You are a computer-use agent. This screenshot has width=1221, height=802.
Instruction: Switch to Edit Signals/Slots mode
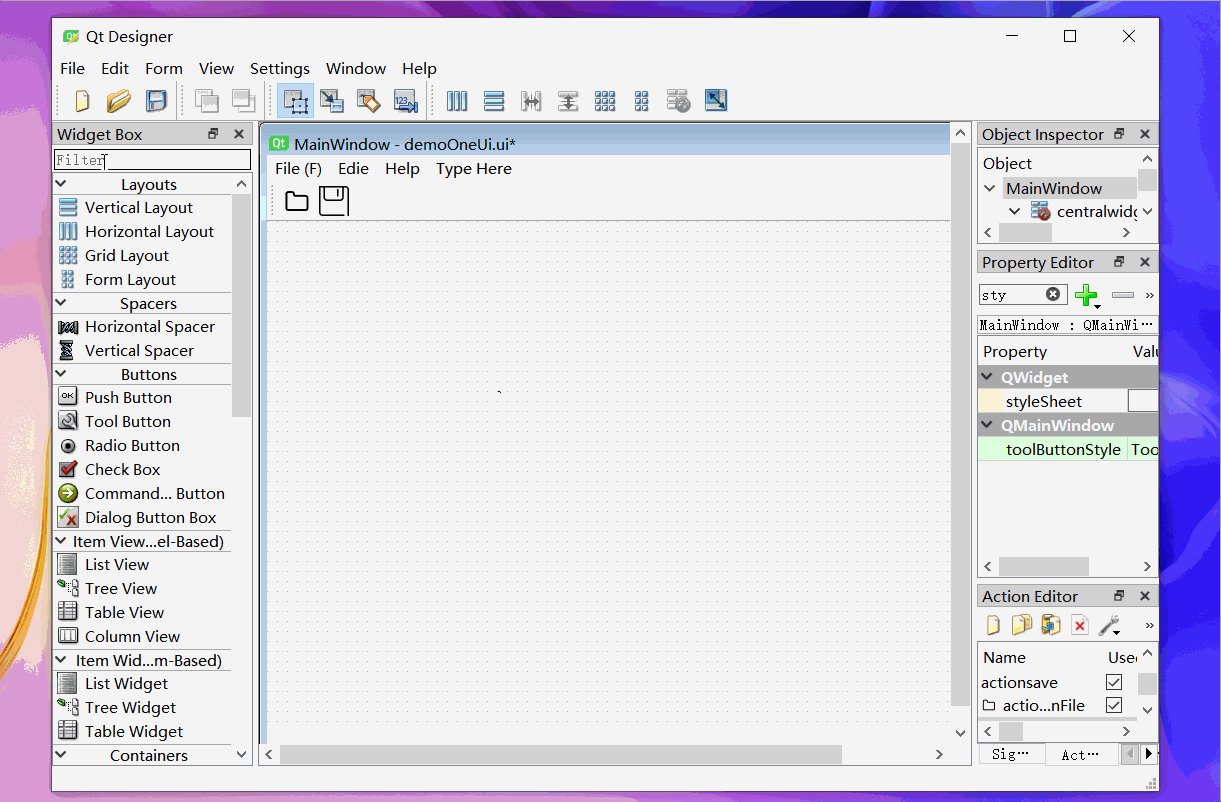(x=332, y=100)
